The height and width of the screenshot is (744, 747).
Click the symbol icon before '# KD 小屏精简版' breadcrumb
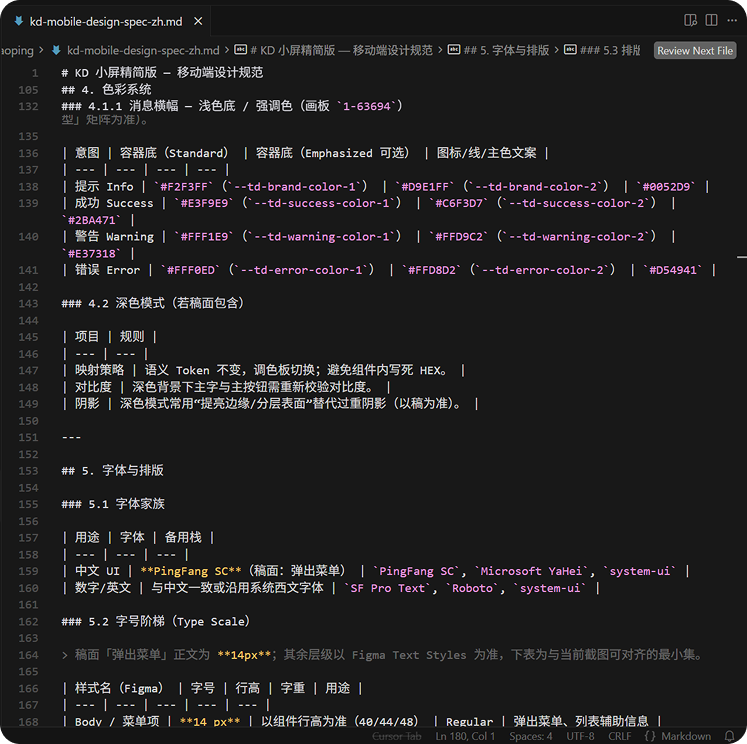(x=241, y=50)
